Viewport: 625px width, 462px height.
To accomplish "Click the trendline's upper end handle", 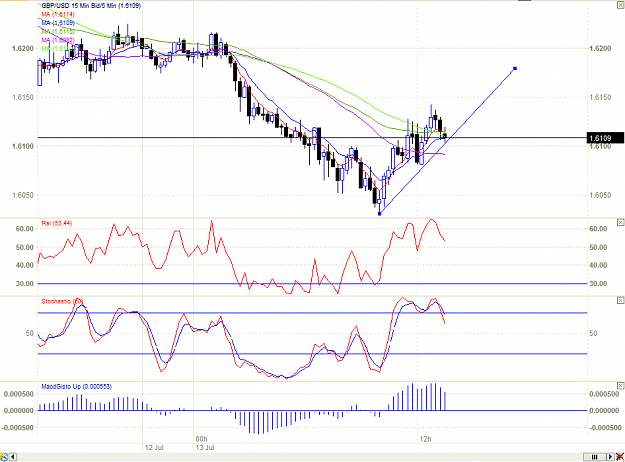I will click(x=515, y=69).
